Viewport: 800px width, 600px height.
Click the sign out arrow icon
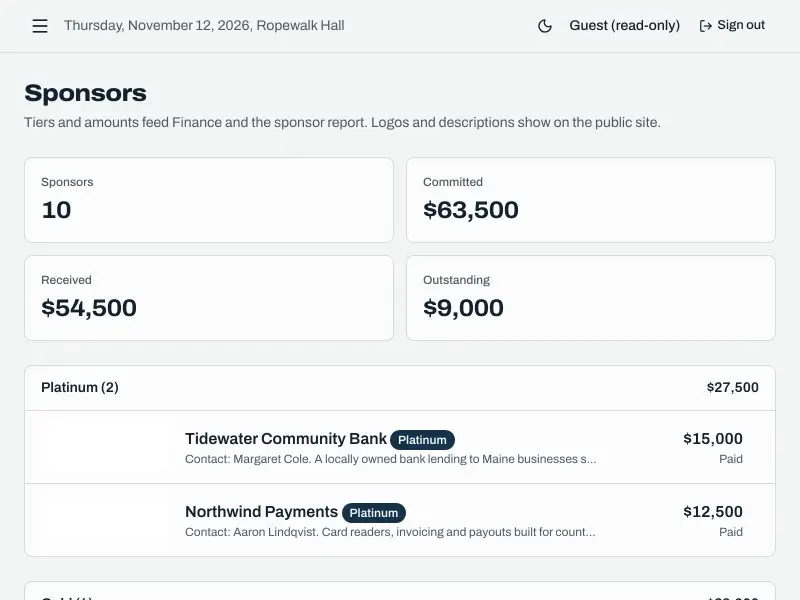706,26
